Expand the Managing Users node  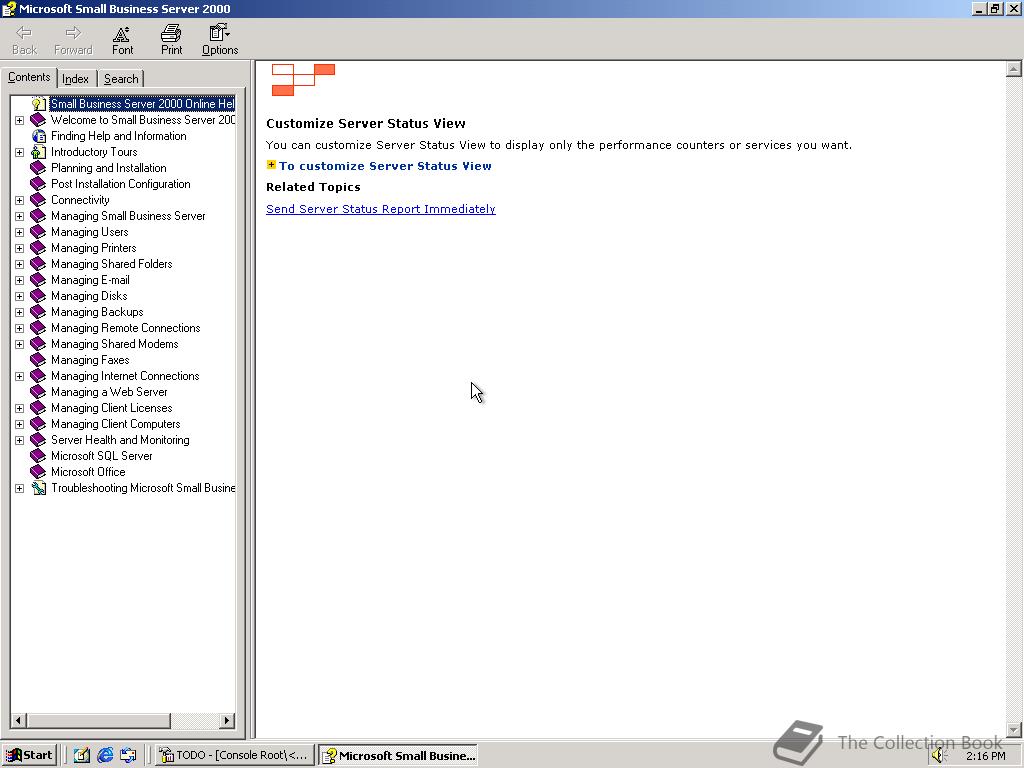point(20,232)
